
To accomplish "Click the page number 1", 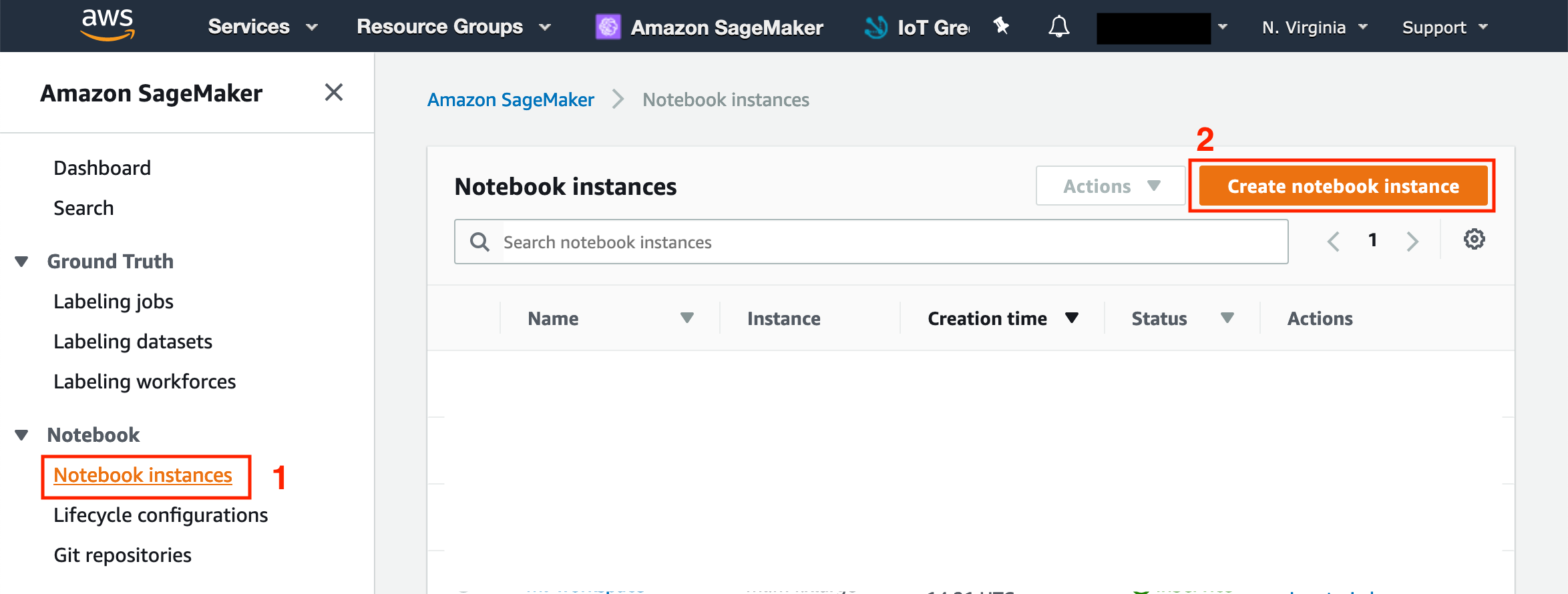I will (x=1372, y=240).
